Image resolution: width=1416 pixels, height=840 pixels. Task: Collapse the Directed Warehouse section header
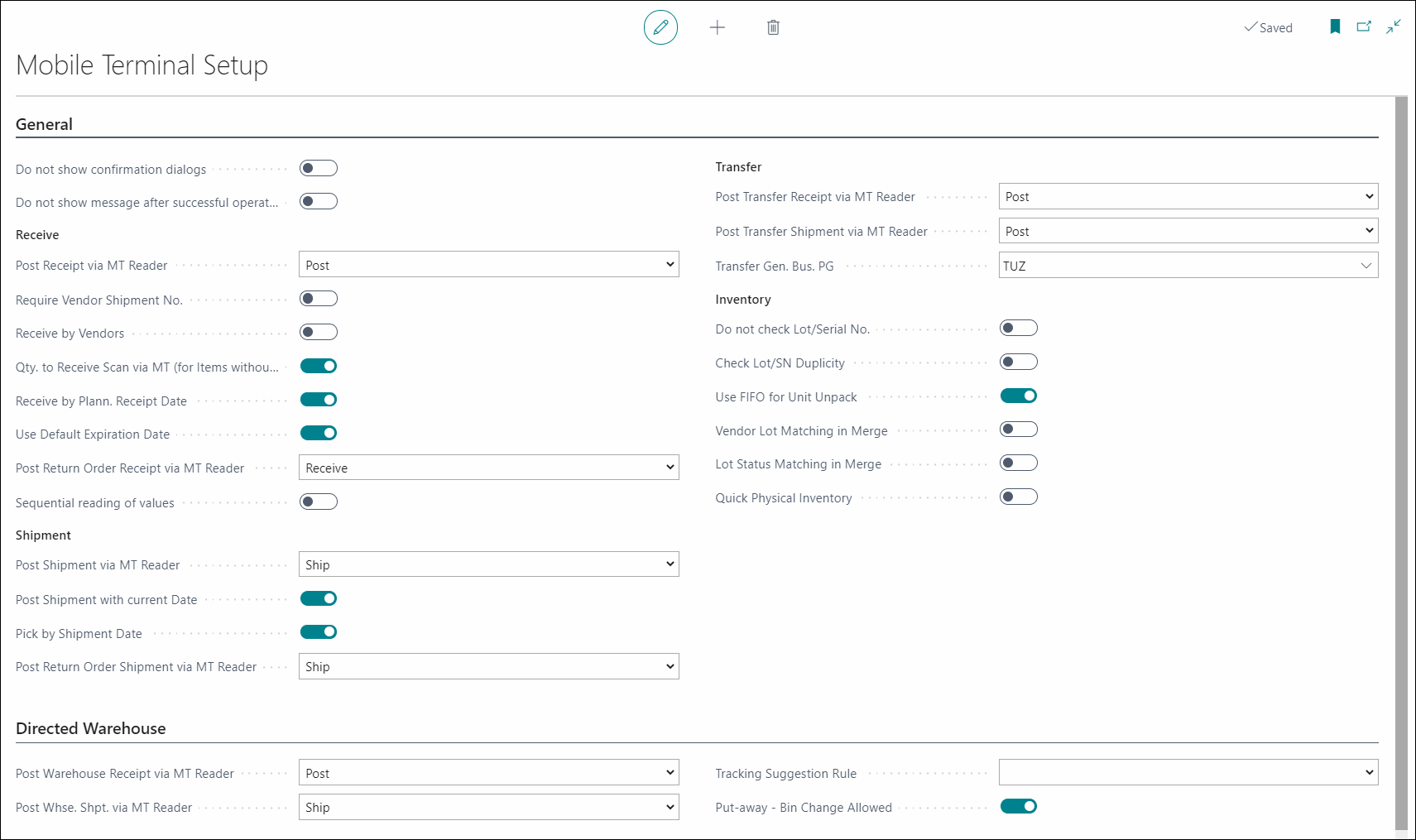tap(91, 728)
